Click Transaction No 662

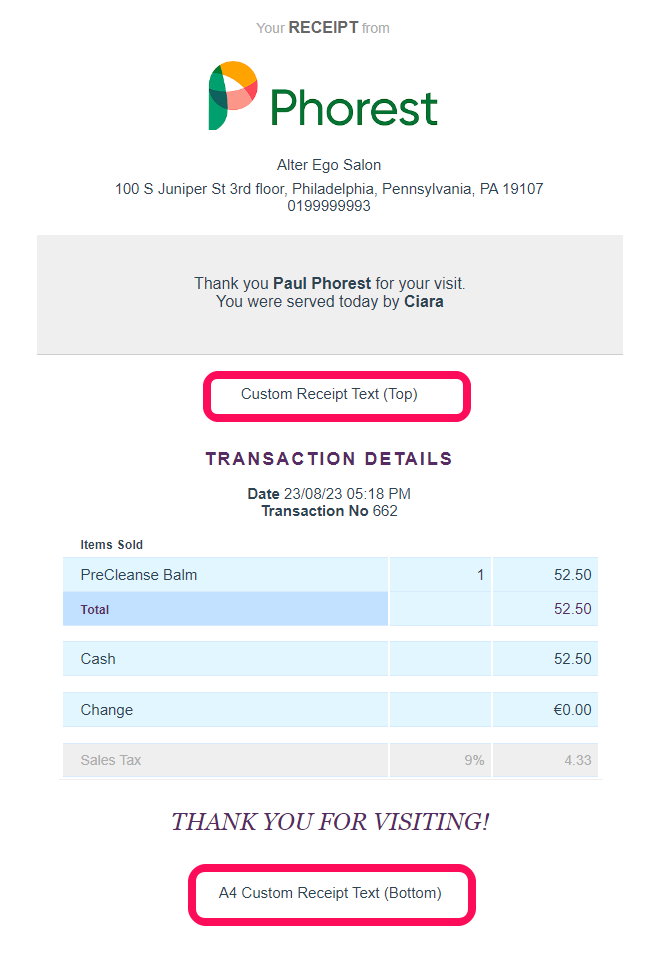tap(330, 511)
